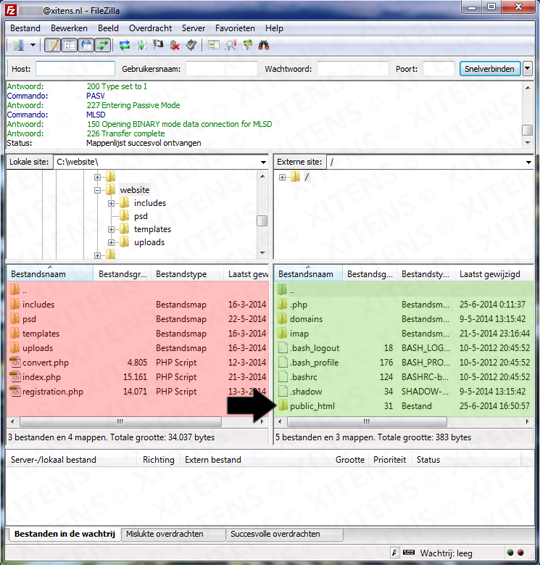
Task: Focus the Wachtwoord input field
Action: click(353, 69)
